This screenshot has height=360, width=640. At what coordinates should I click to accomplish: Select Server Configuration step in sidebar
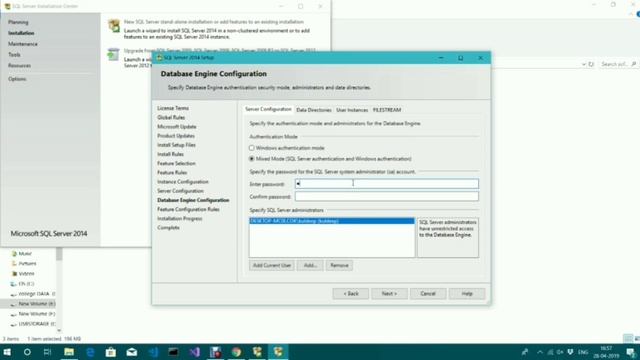tap(180, 191)
